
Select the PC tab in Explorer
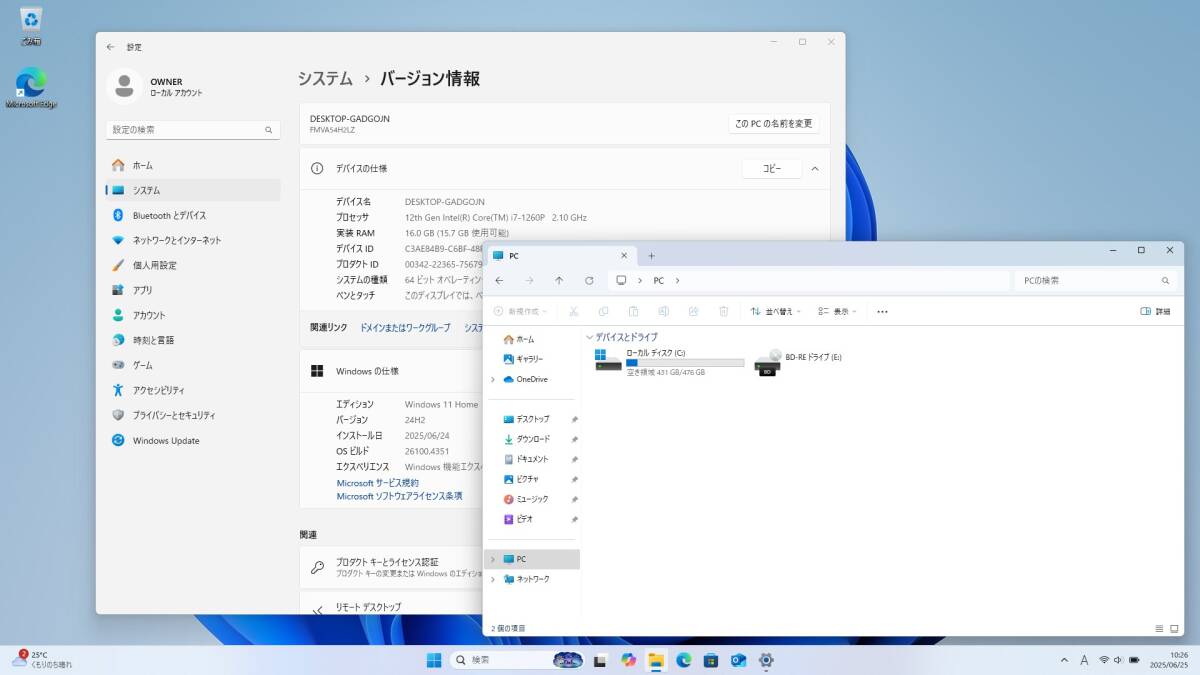561,256
